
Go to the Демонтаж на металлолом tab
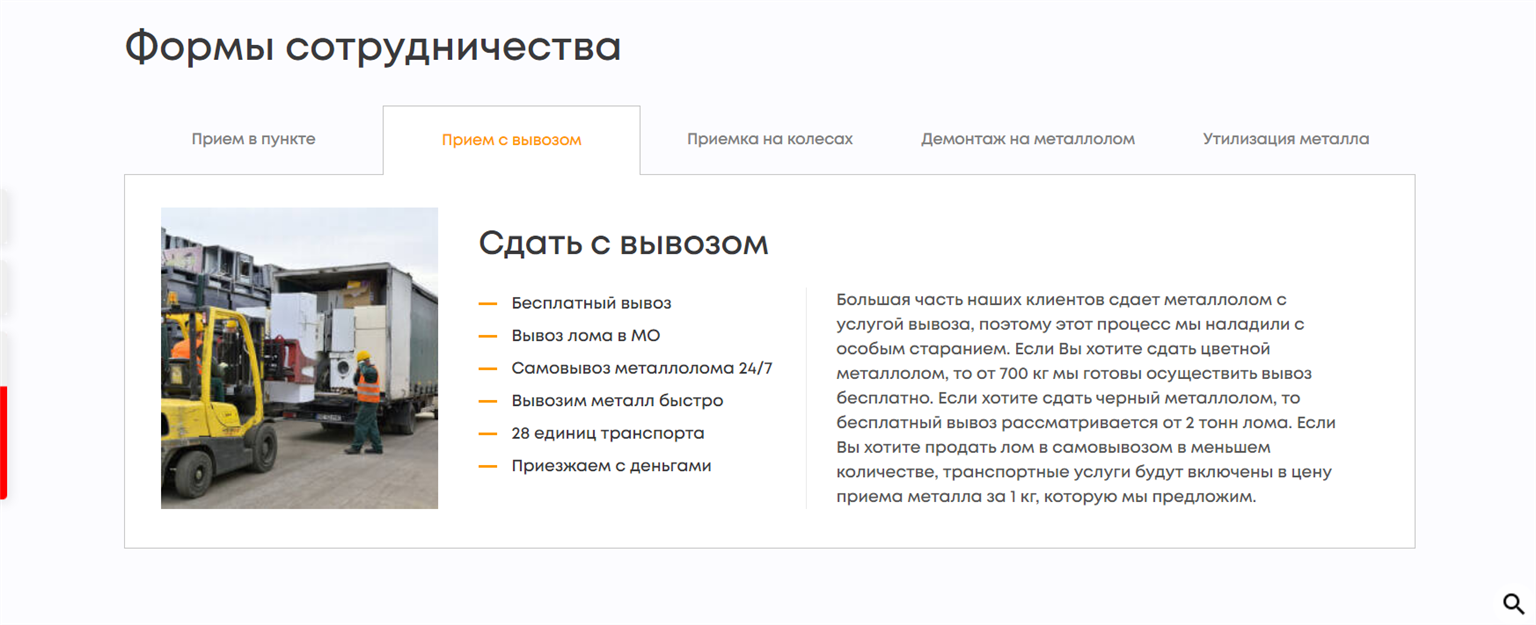1027,139
